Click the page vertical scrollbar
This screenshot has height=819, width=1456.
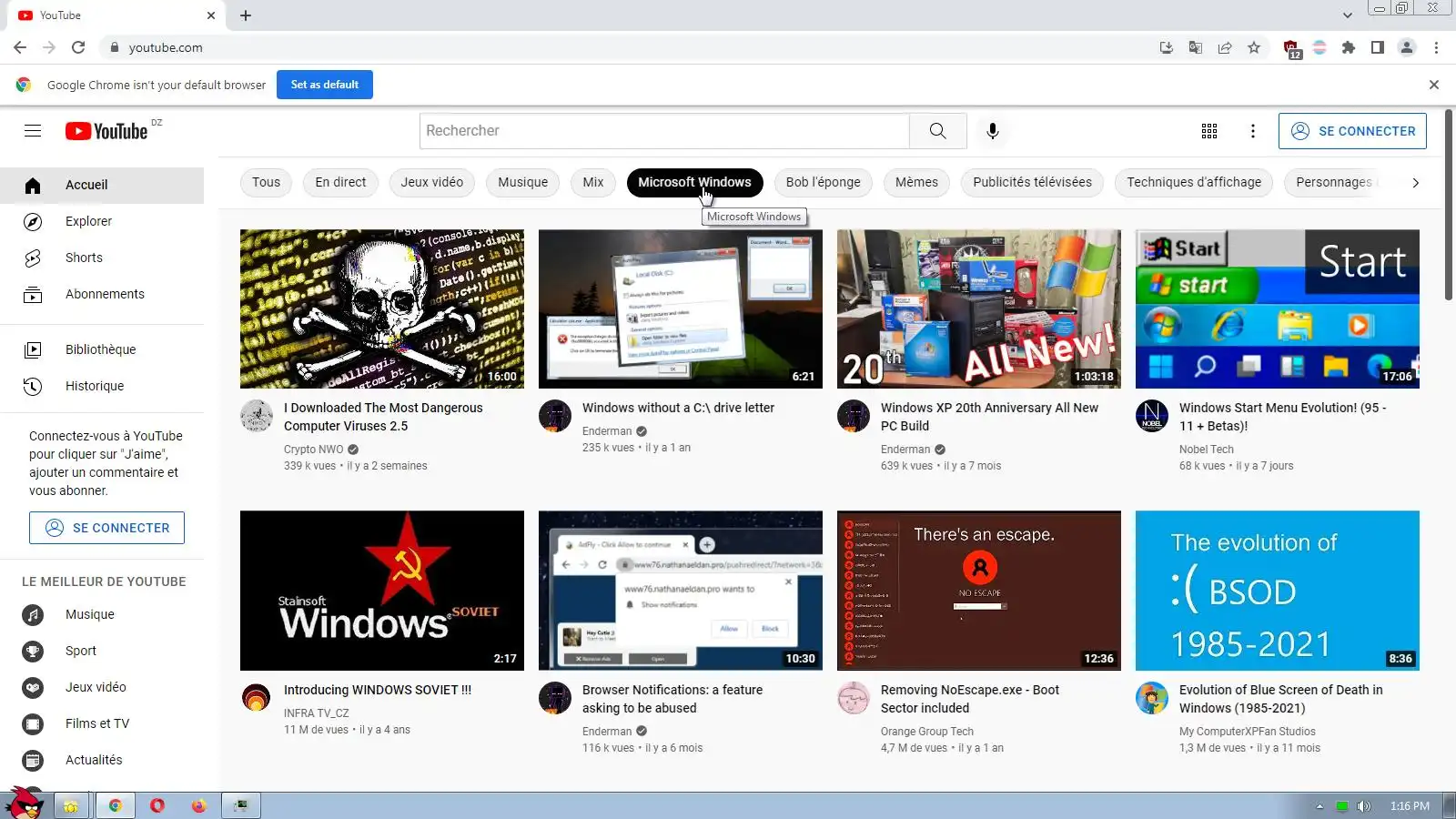click(x=1449, y=207)
